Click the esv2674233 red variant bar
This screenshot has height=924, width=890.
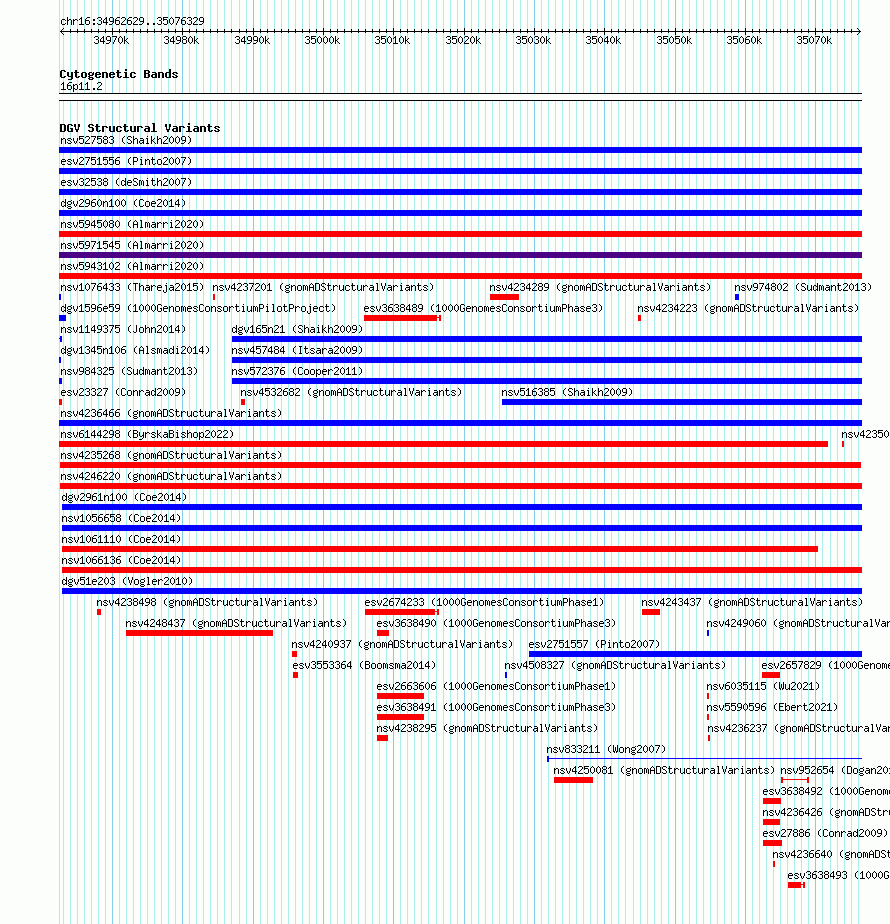pyautogui.click(x=401, y=612)
